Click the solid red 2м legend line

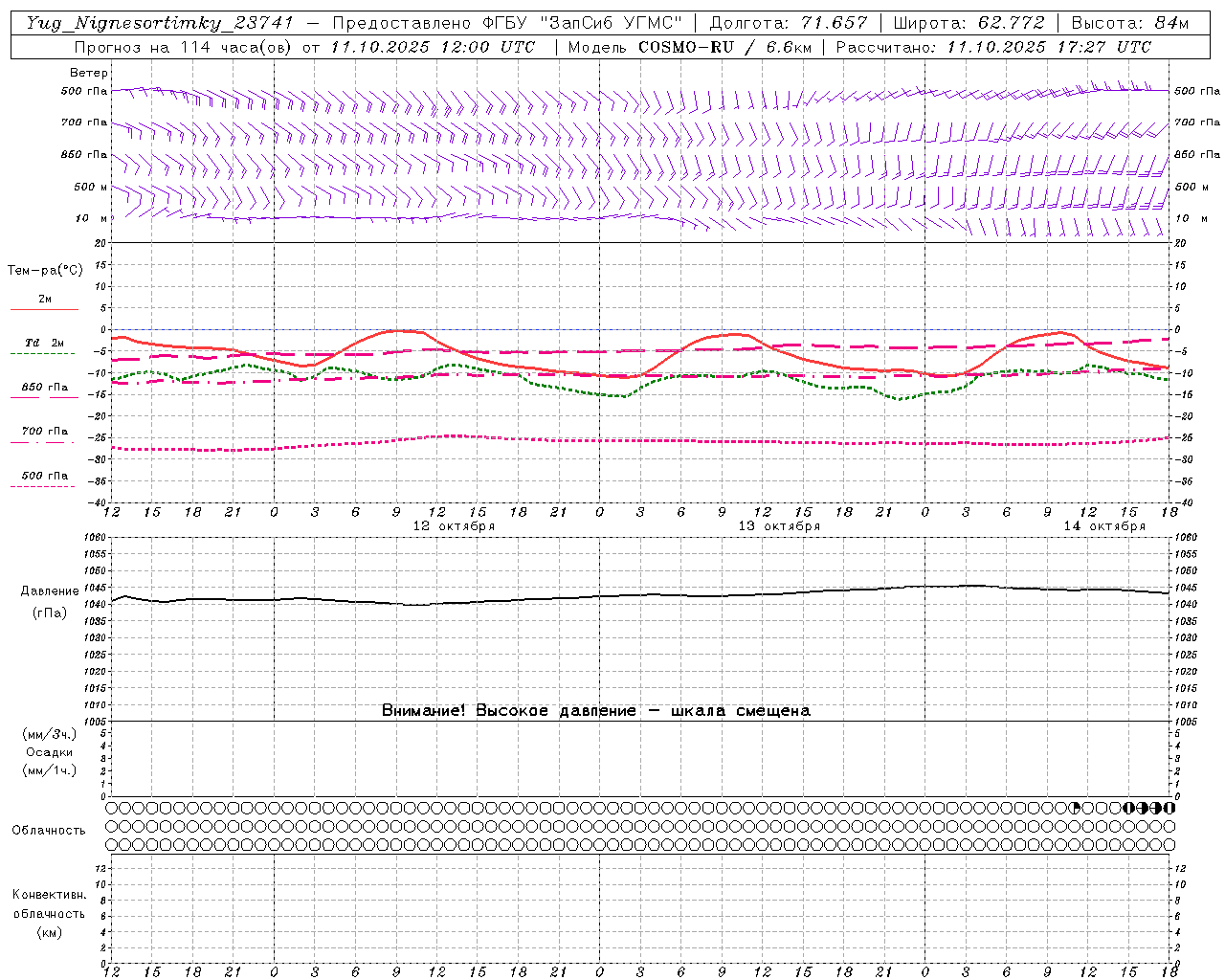[x=44, y=309]
